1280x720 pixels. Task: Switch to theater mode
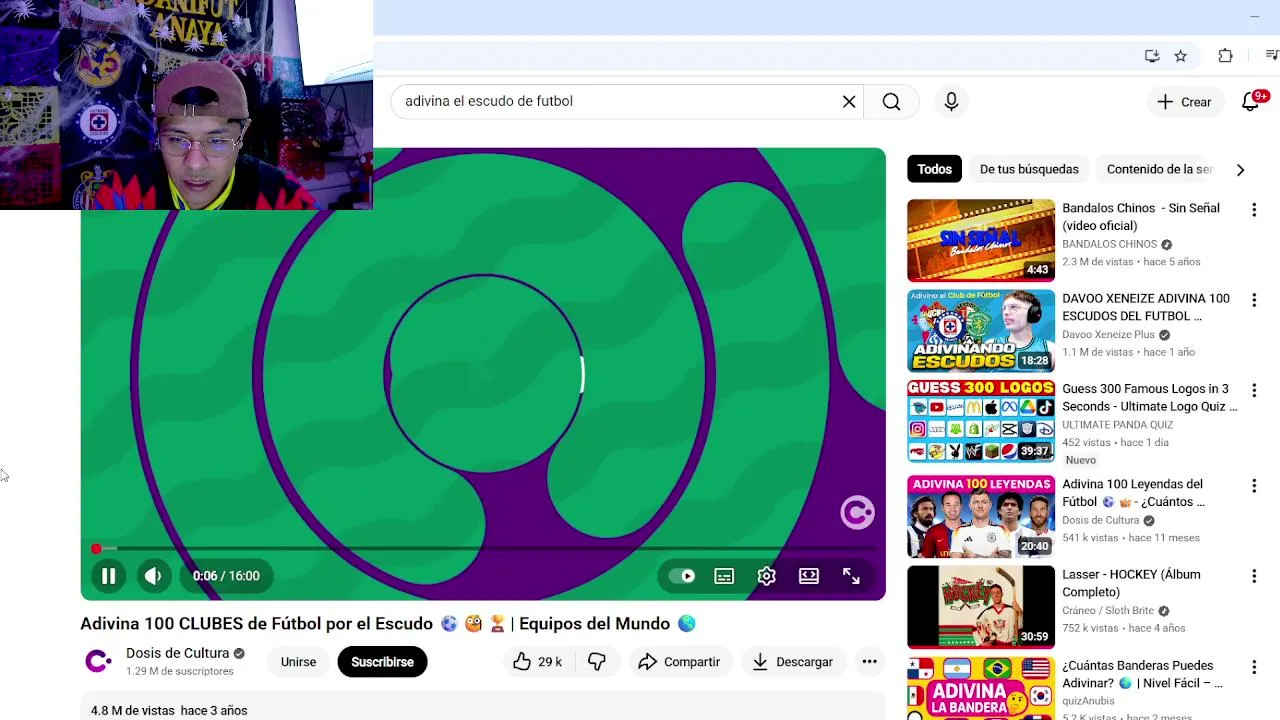[809, 576]
